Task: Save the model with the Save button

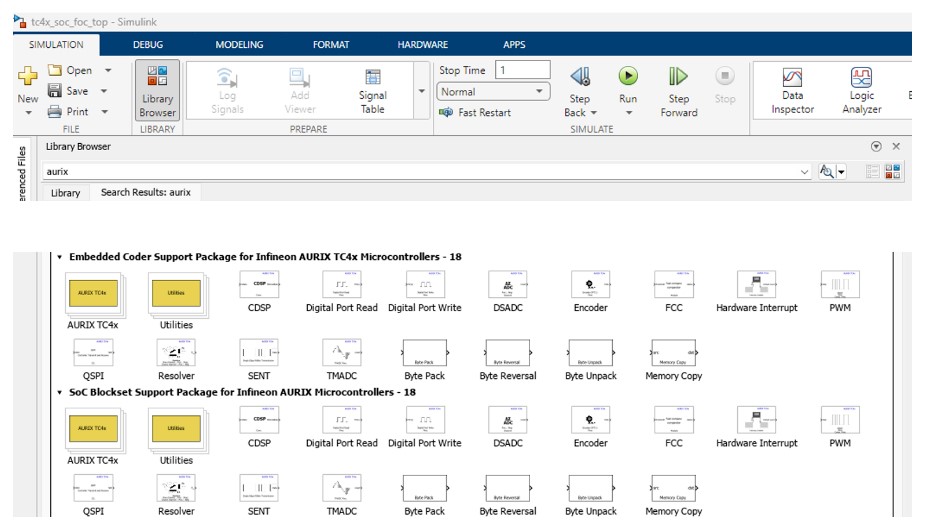Action: pyautogui.click(x=69, y=91)
